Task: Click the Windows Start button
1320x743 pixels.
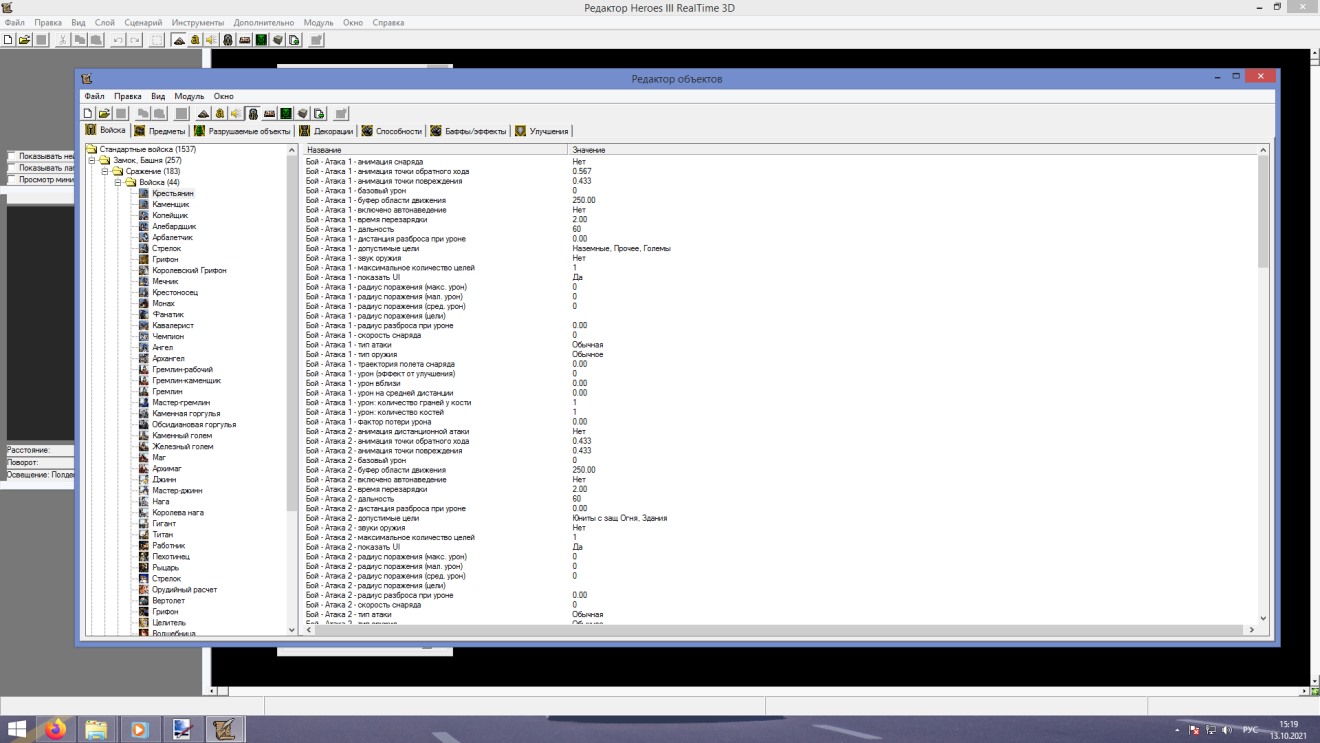Action: point(17,729)
